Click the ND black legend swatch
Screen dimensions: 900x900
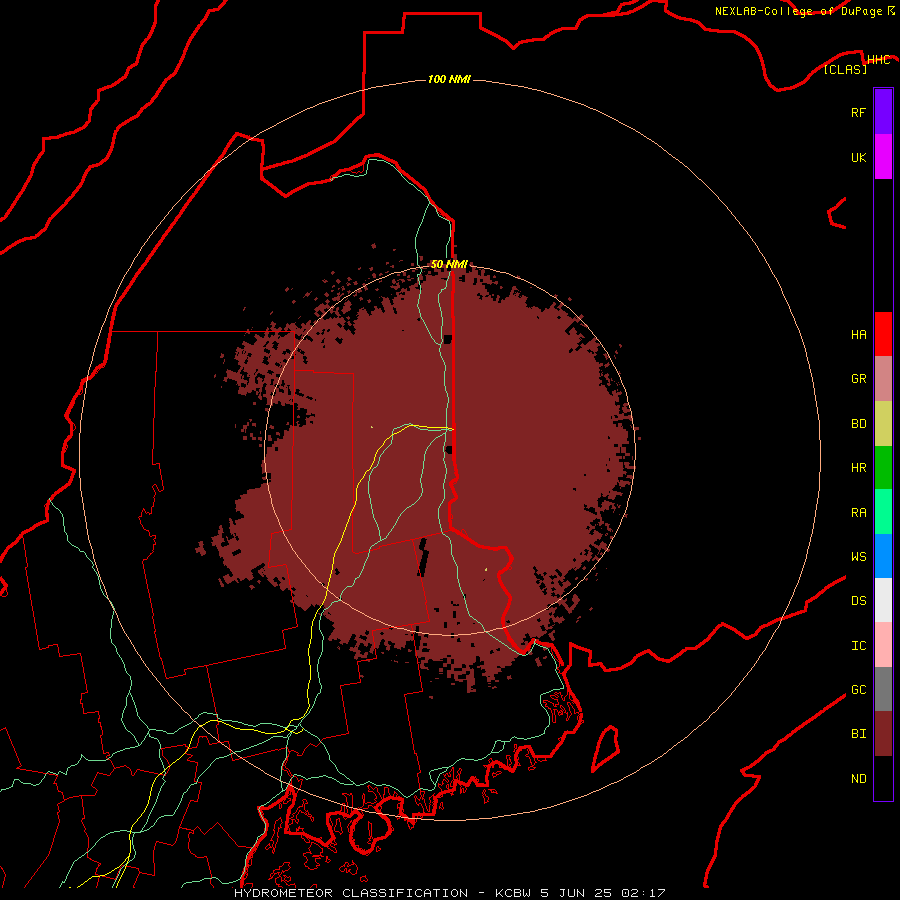(883, 778)
